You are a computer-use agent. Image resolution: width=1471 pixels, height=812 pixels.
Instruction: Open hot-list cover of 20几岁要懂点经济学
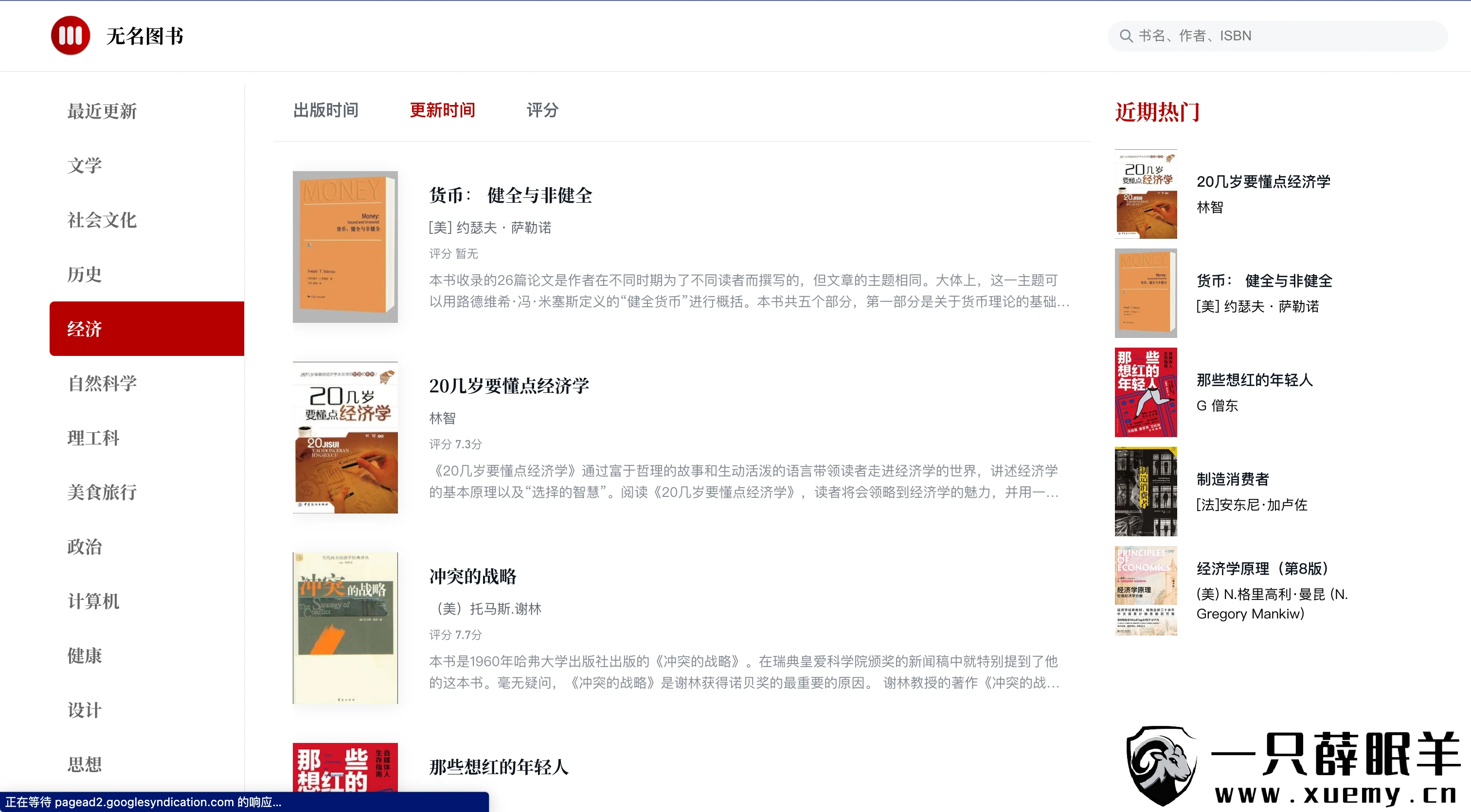(x=1146, y=194)
